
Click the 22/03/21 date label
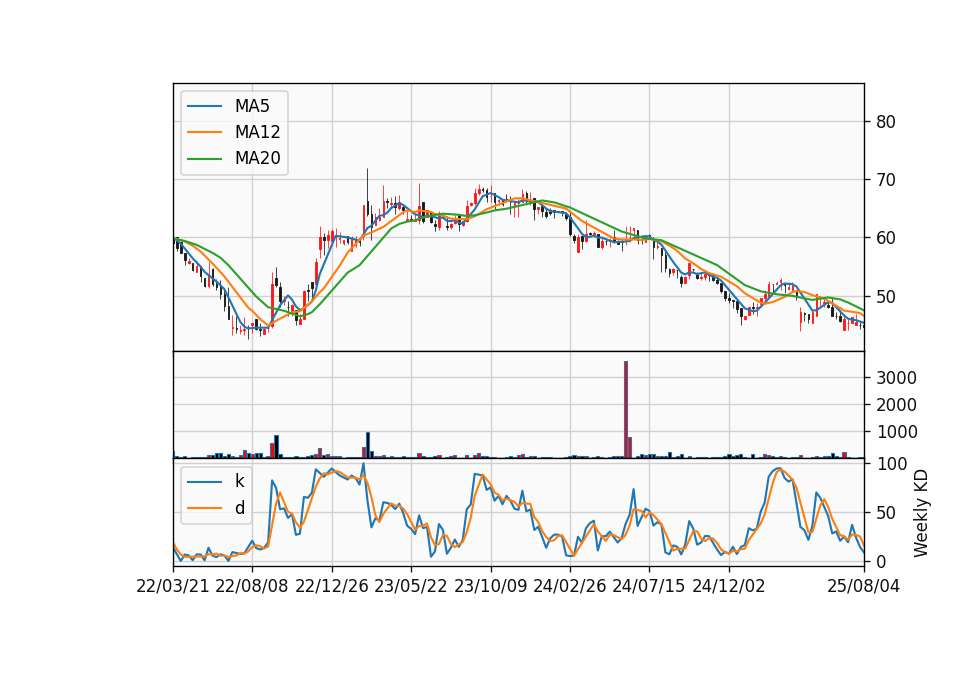click(173, 586)
